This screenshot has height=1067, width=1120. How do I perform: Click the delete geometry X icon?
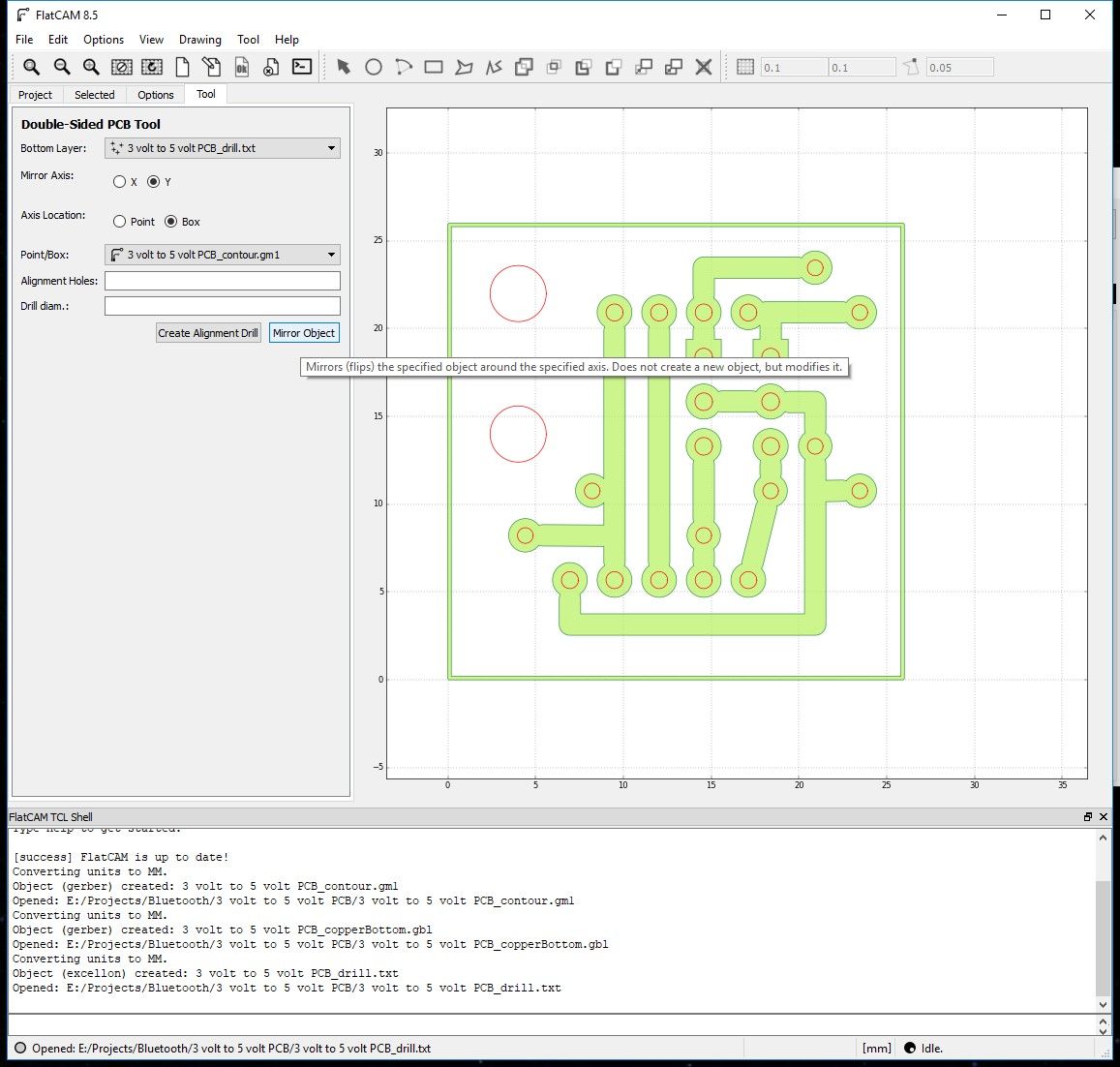click(x=704, y=67)
